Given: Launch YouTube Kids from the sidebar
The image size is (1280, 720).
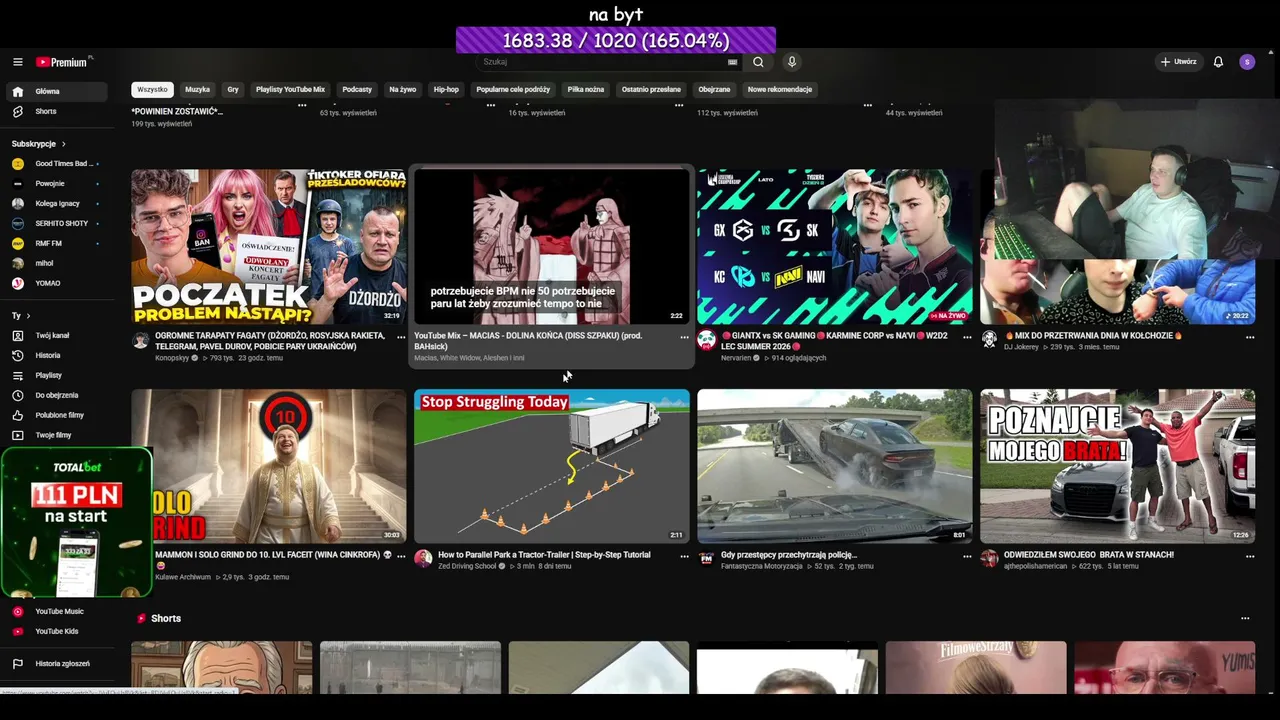Looking at the screenshot, I should (56, 631).
